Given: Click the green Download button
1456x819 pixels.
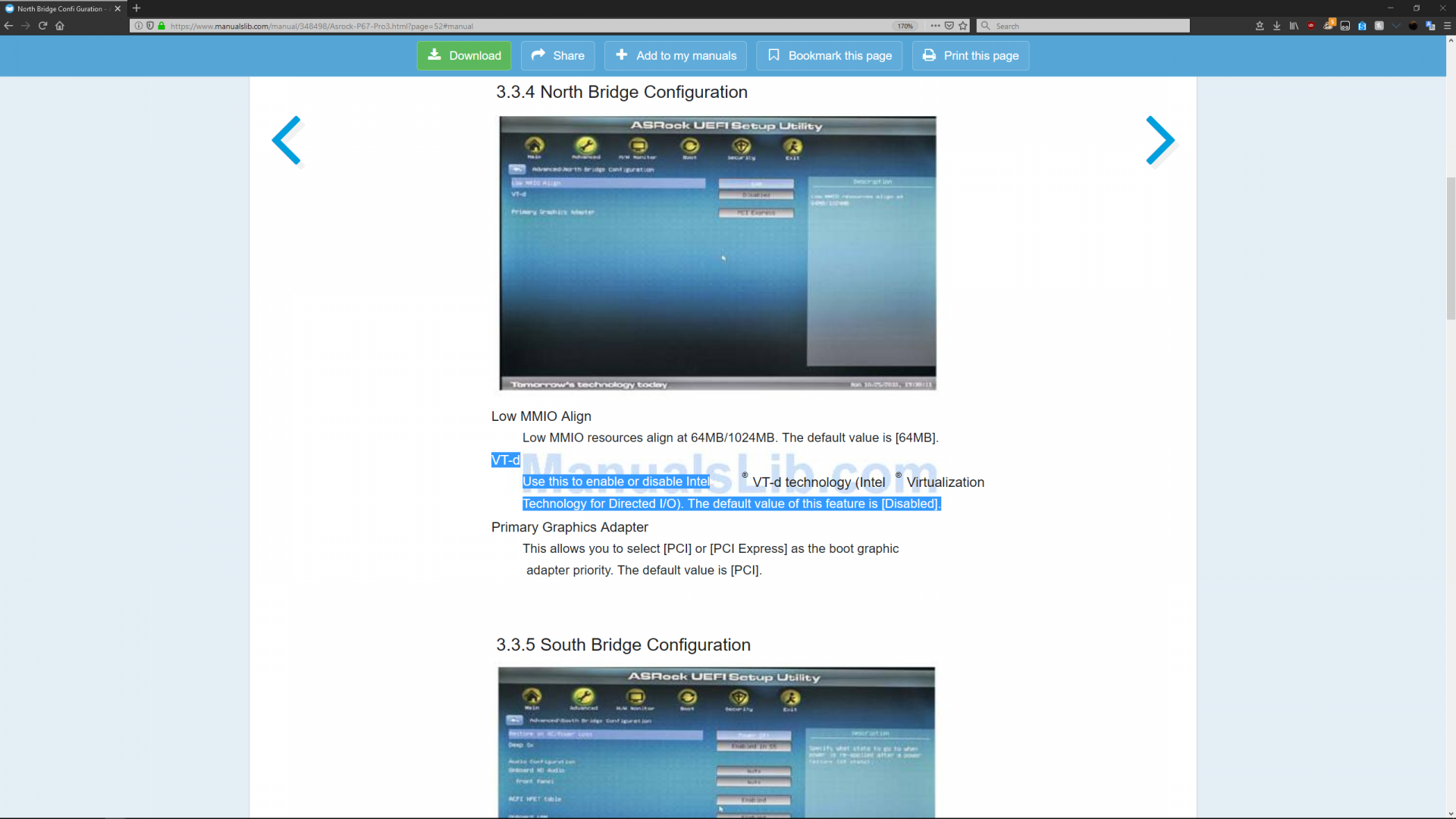Looking at the screenshot, I should (463, 55).
